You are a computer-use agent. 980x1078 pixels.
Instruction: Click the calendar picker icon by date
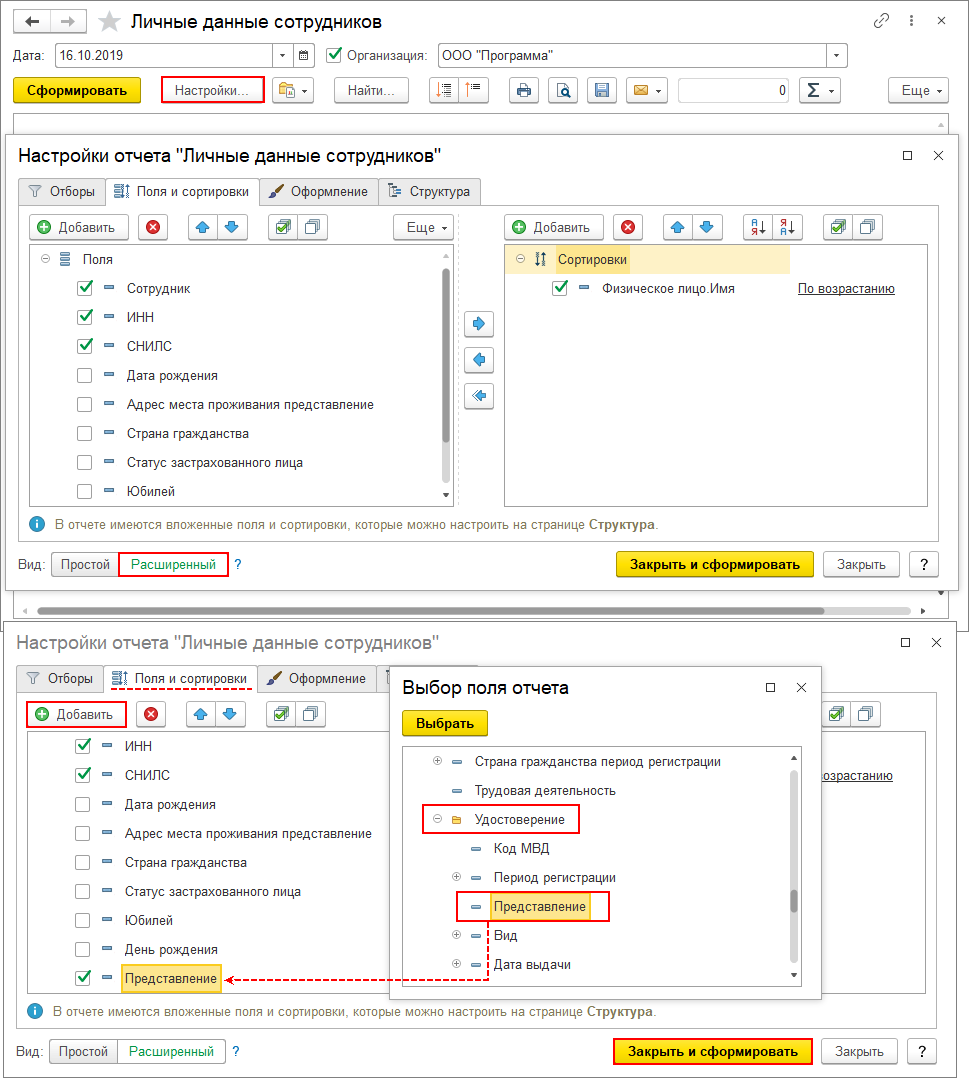coord(305,56)
